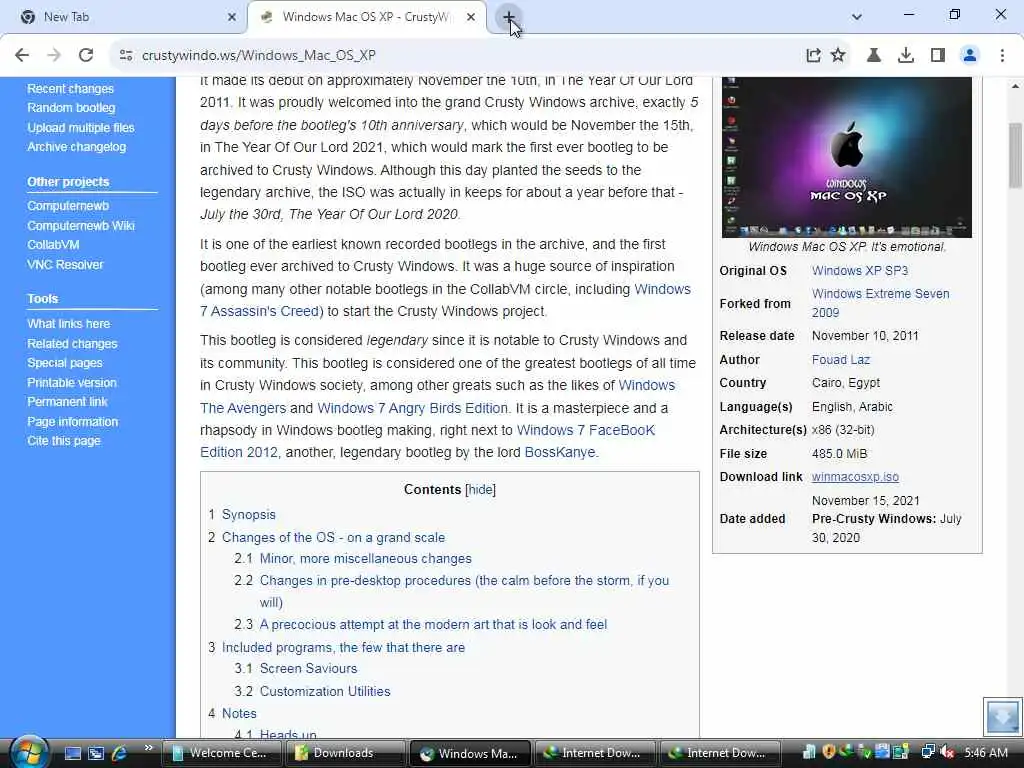Viewport: 1024px width, 768px height.
Task: Jump to Screen Saviours section
Action: pyautogui.click(x=308, y=669)
